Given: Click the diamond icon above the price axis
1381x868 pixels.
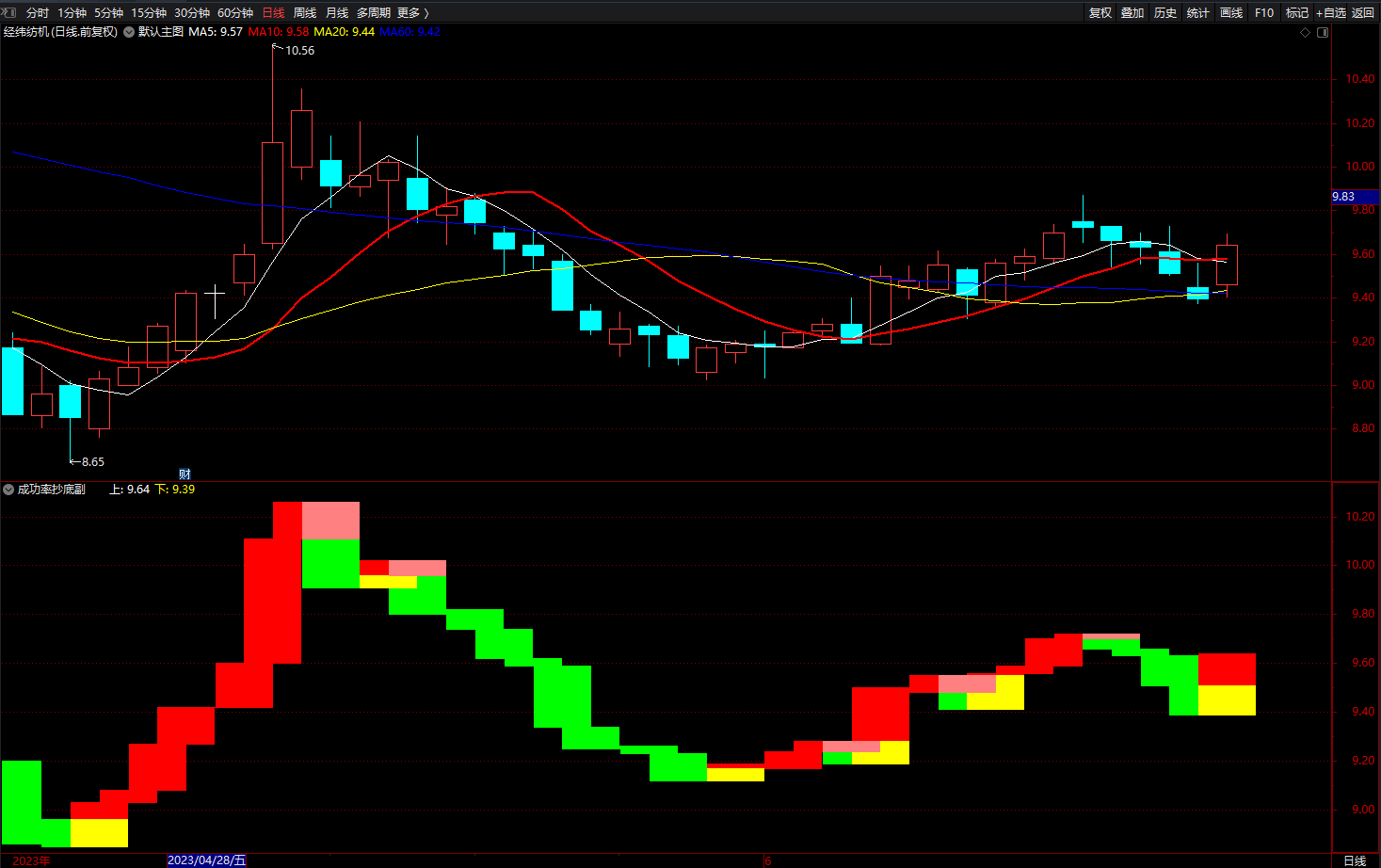Looking at the screenshot, I should tap(1305, 32).
